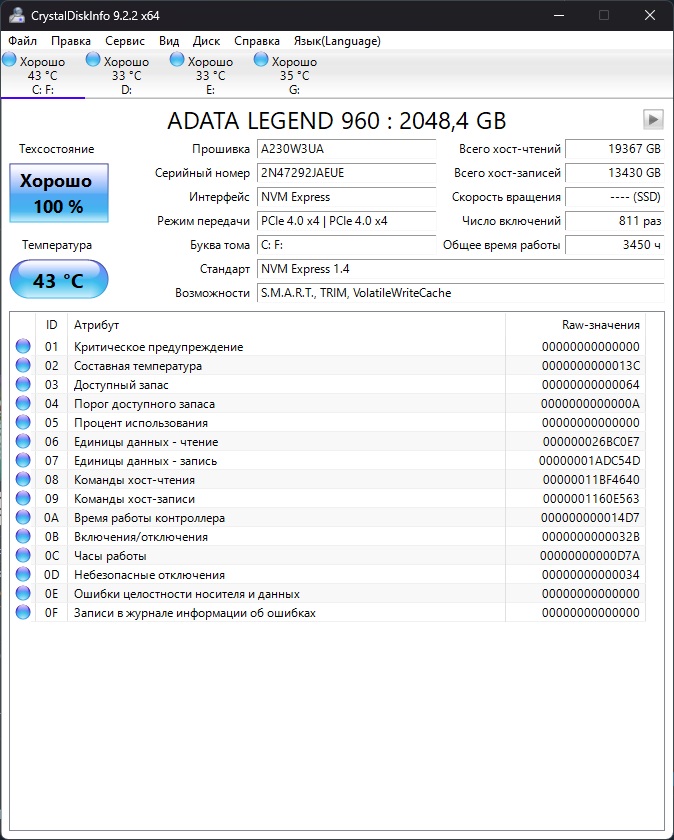Click status icon for Команды хост-записи
Screen dimensions: 674x840
tap(23, 498)
